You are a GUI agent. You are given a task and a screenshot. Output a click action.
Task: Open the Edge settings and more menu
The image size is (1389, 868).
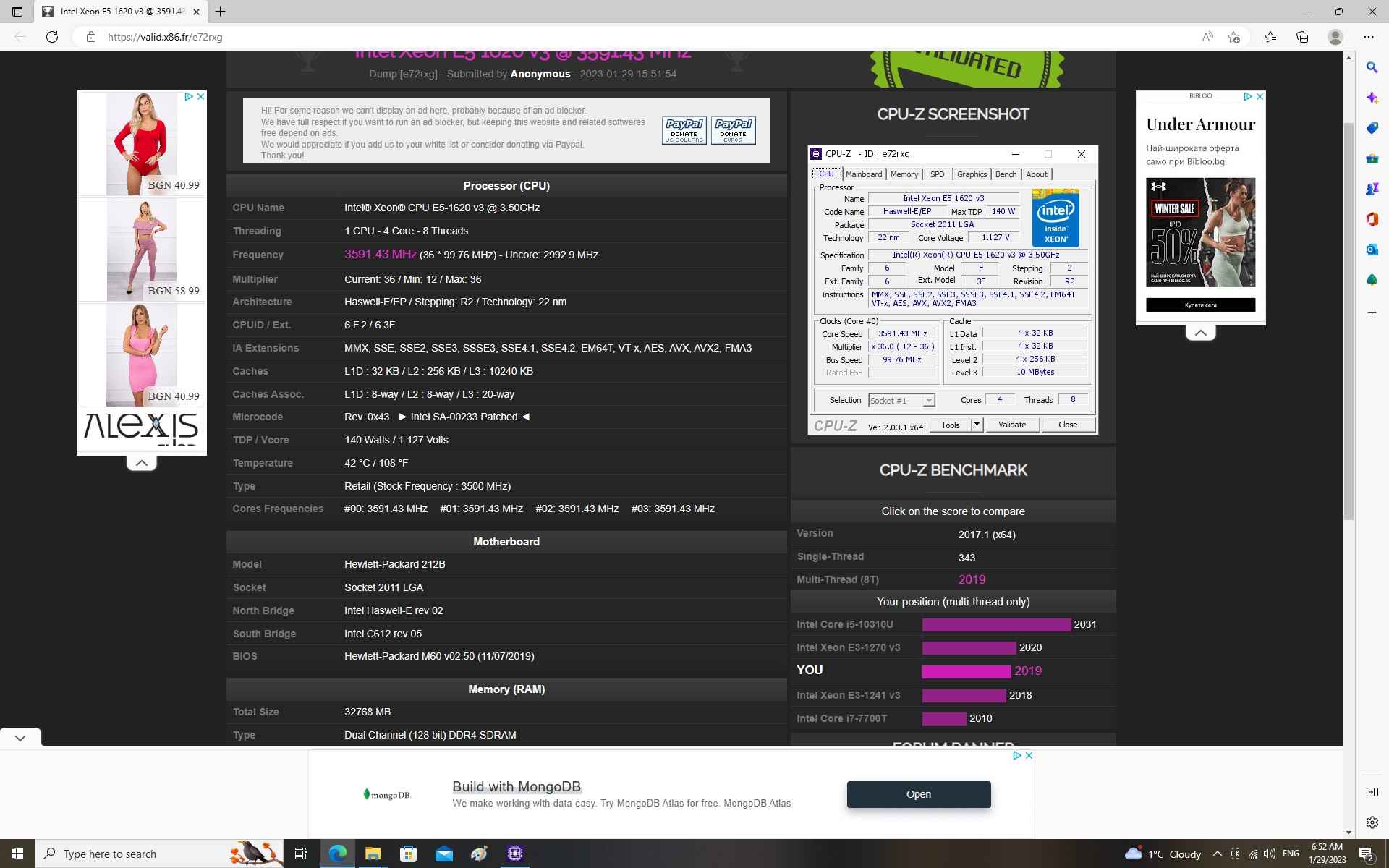pyautogui.click(x=1368, y=37)
